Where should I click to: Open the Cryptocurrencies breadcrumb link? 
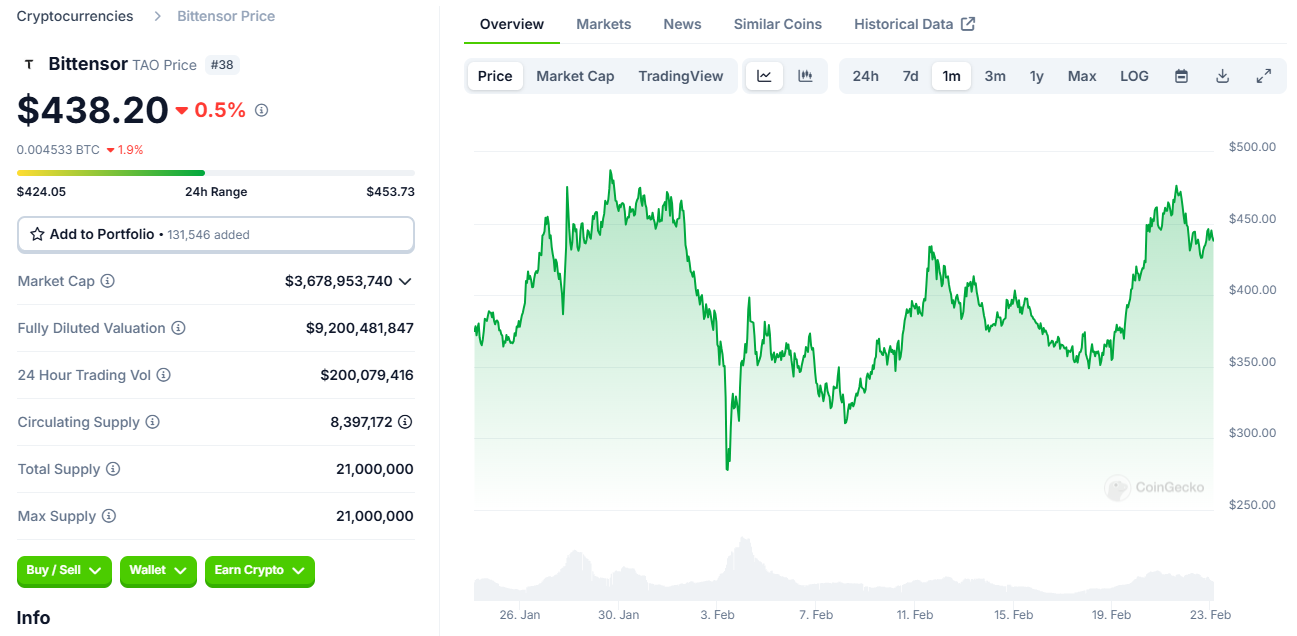[x=75, y=16]
